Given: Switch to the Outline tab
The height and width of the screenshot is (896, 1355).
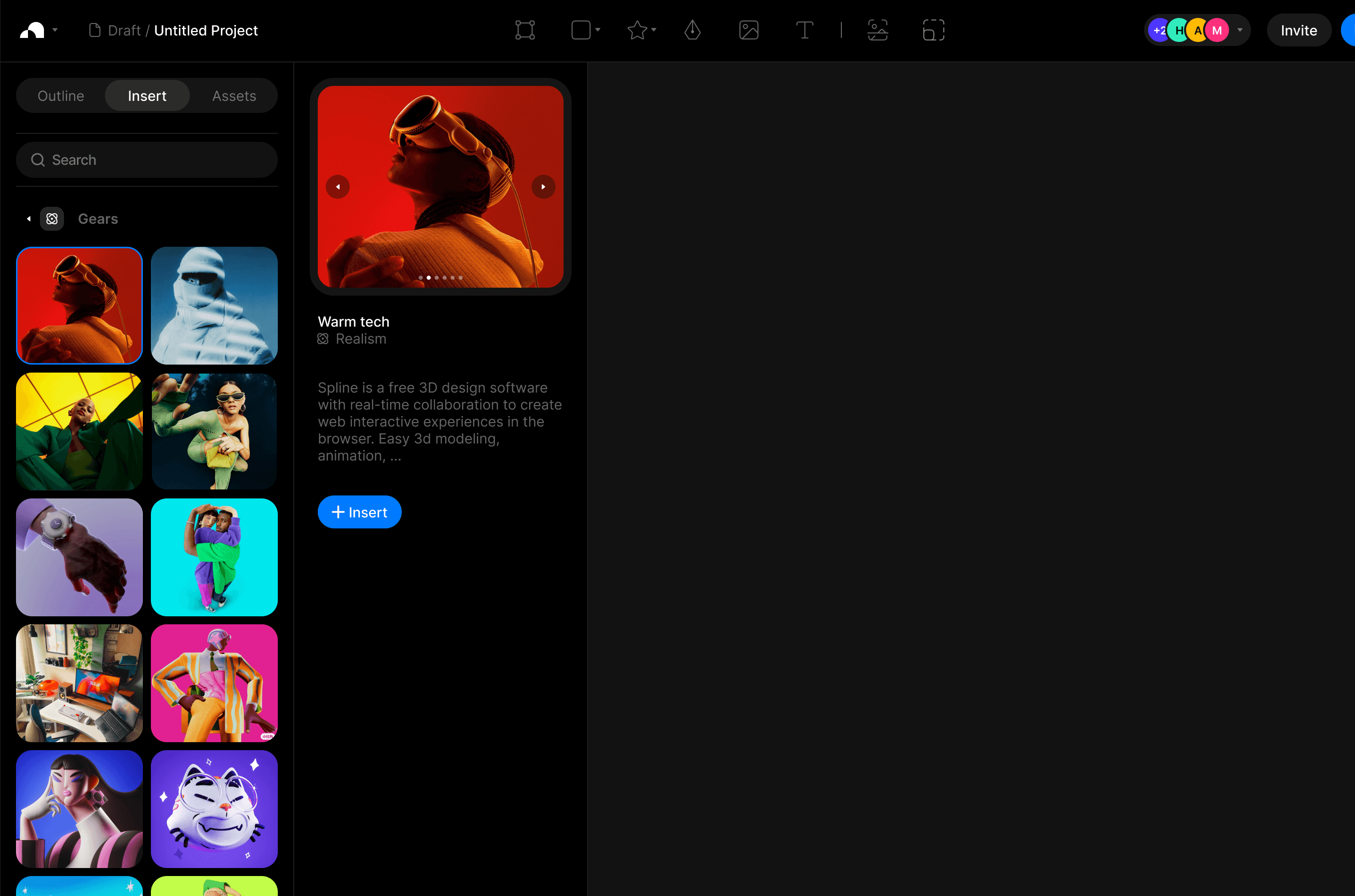Looking at the screenshot, I should (x=60, y=96).
